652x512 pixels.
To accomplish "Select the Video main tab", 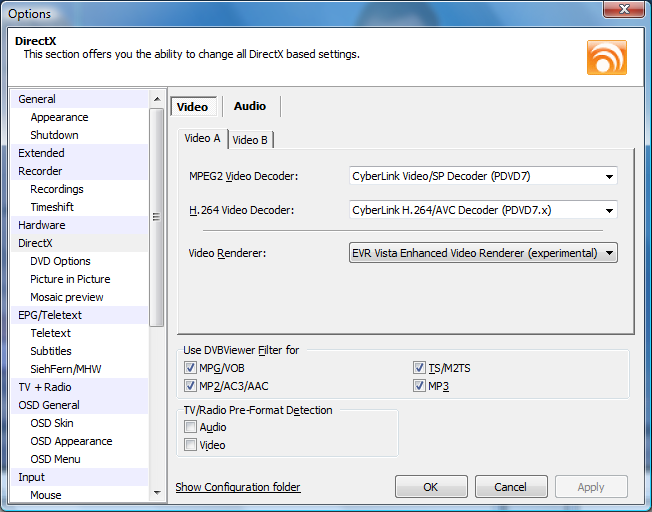I will (x=193, y=107).
